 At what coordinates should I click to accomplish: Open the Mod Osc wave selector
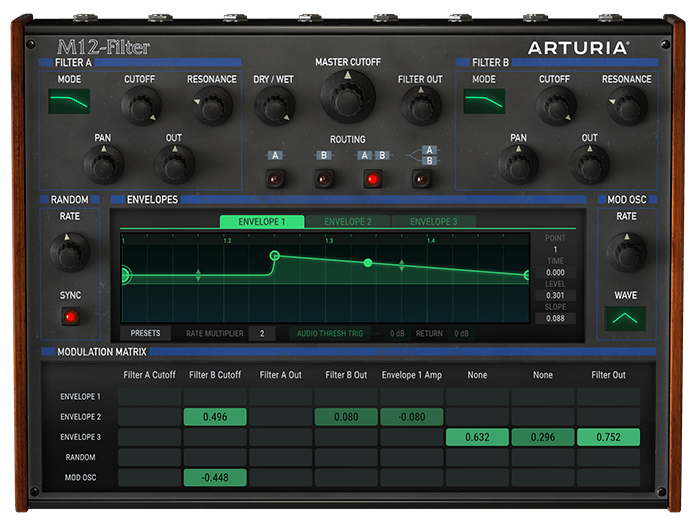point(625,318)
